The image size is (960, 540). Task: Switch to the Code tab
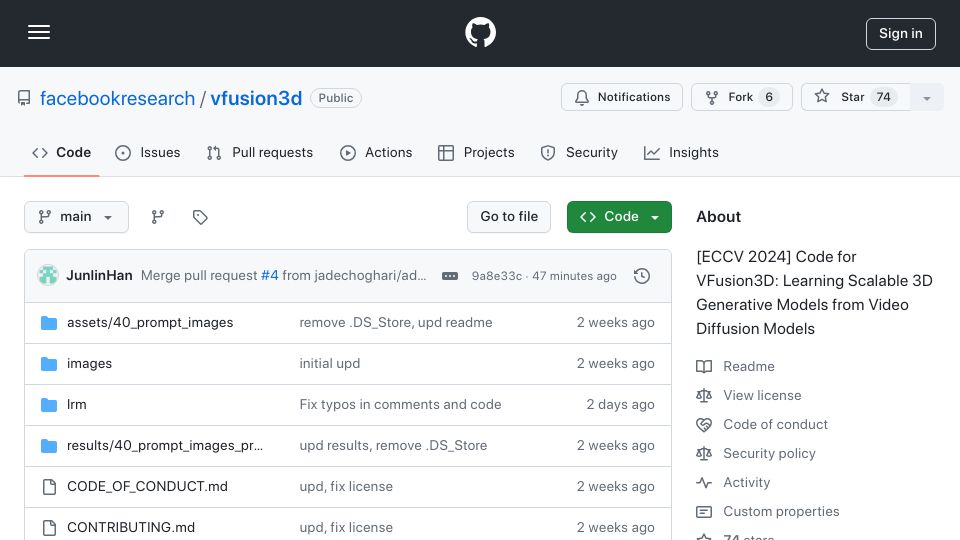pos(61,152)
